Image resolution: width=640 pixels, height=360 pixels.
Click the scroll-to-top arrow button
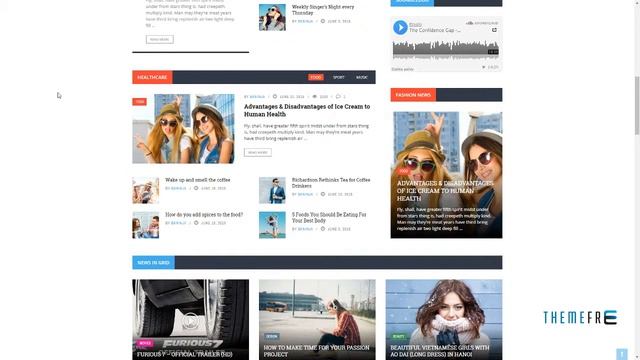coord(622,354)
